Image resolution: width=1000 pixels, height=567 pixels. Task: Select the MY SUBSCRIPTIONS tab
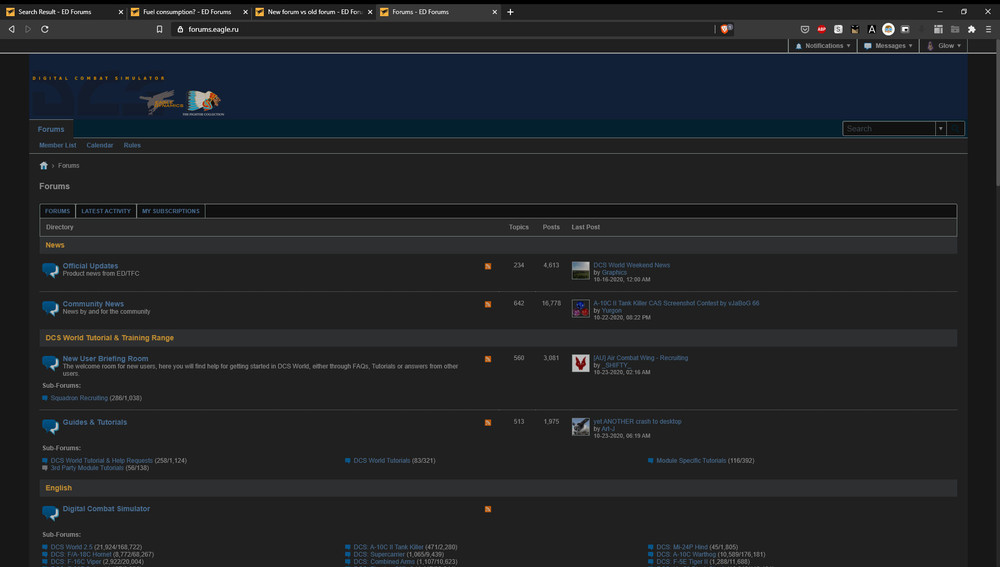(x=171, y=211)
